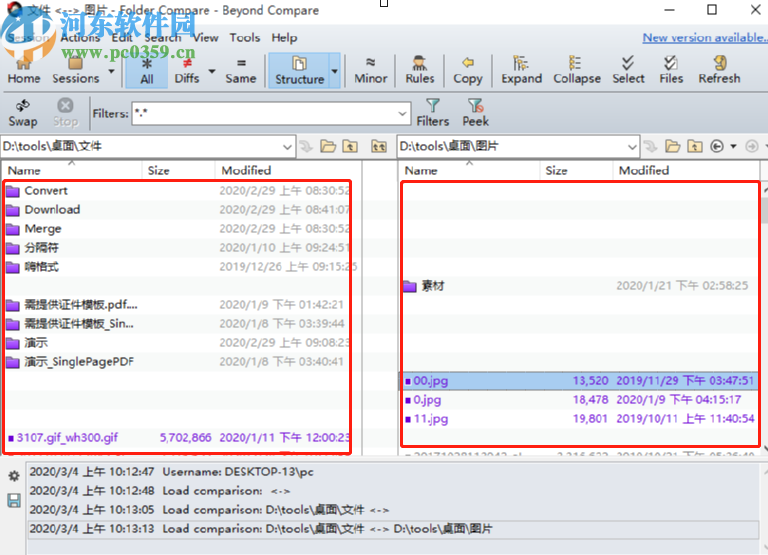Open log options gear icon

pos(14,476)
